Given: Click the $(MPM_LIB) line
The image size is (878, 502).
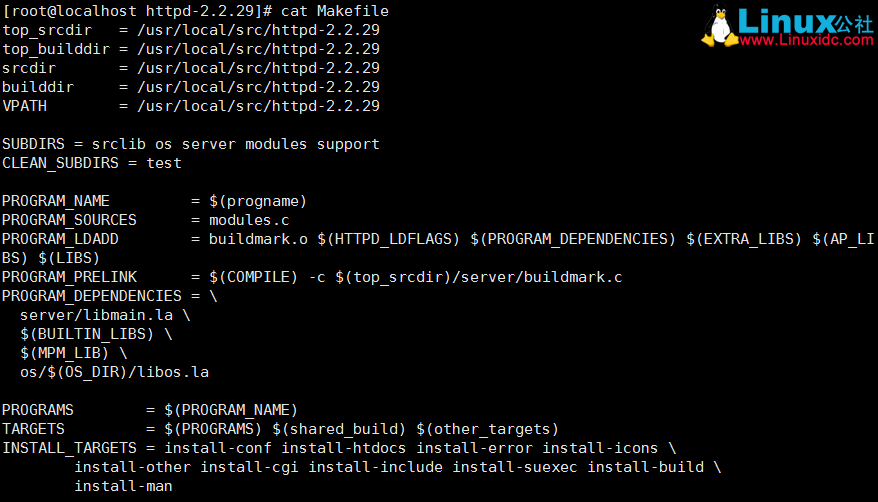Looking at the screenshot, I should click(74, 354).
